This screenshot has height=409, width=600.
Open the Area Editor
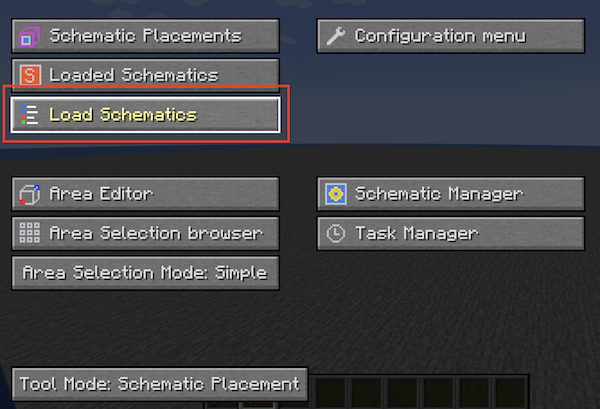pyautogui.click(x=145, y=194)
